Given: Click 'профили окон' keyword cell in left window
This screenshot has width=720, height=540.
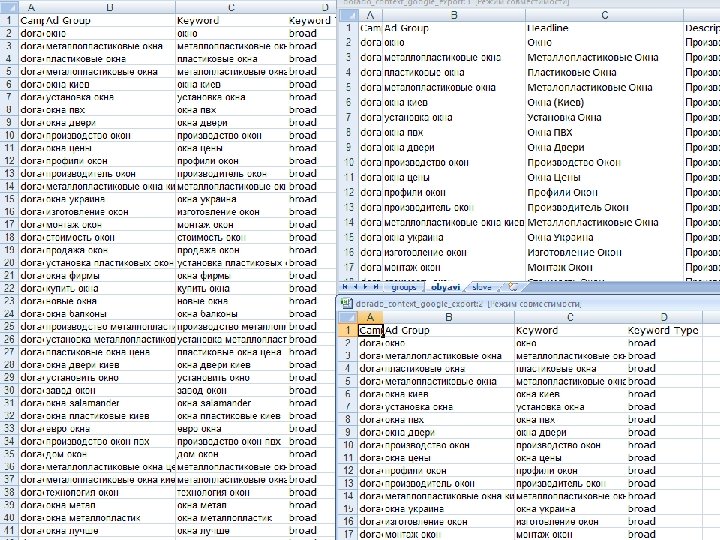Looking at the screenshot, I should coord(231,161).
